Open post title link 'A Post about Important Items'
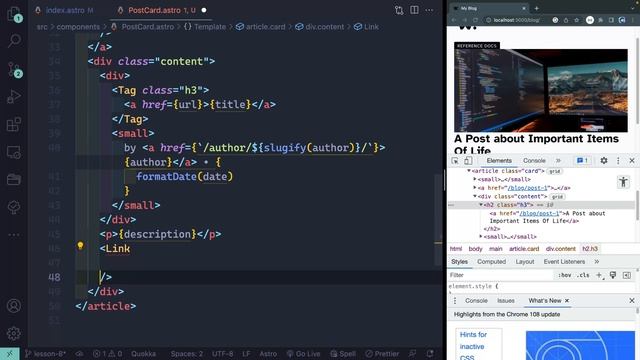The image size is (640, 360). (536, 144)
